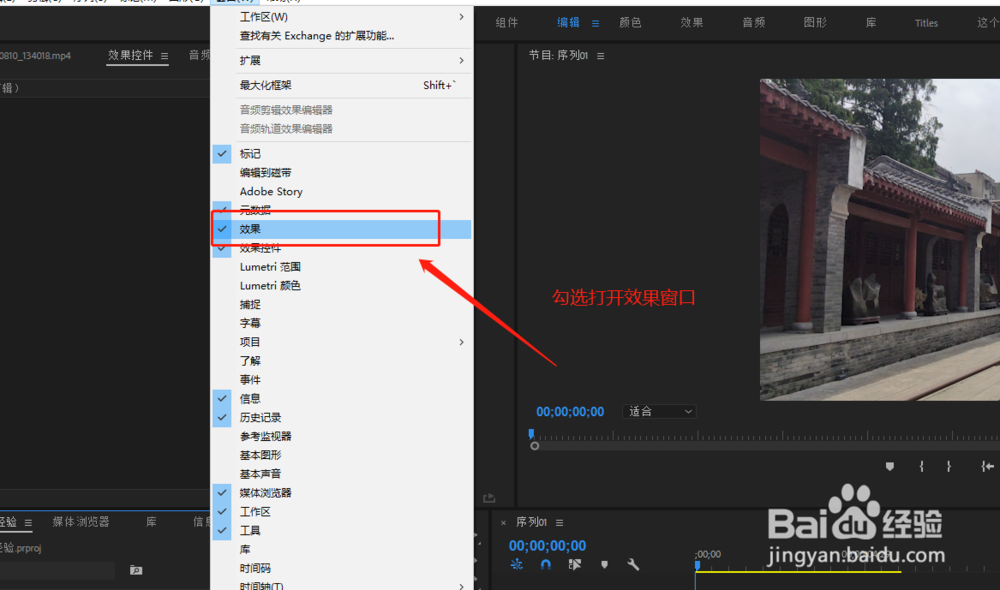Toggle Linked Selection icon in timeline
Viewport: 1000px width, 590px height.
pos(575,564)
